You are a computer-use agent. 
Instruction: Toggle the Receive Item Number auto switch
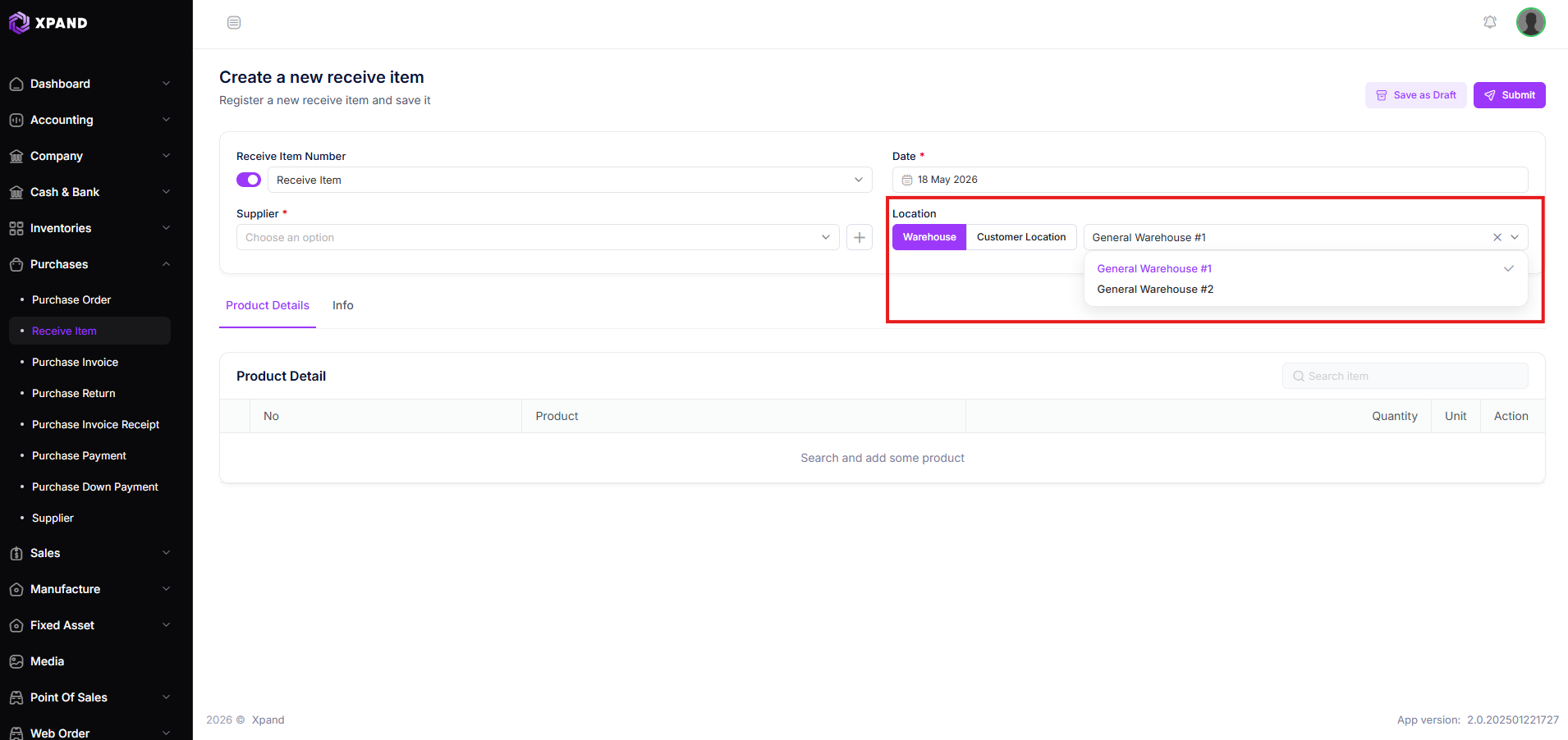tap(249, 180)
